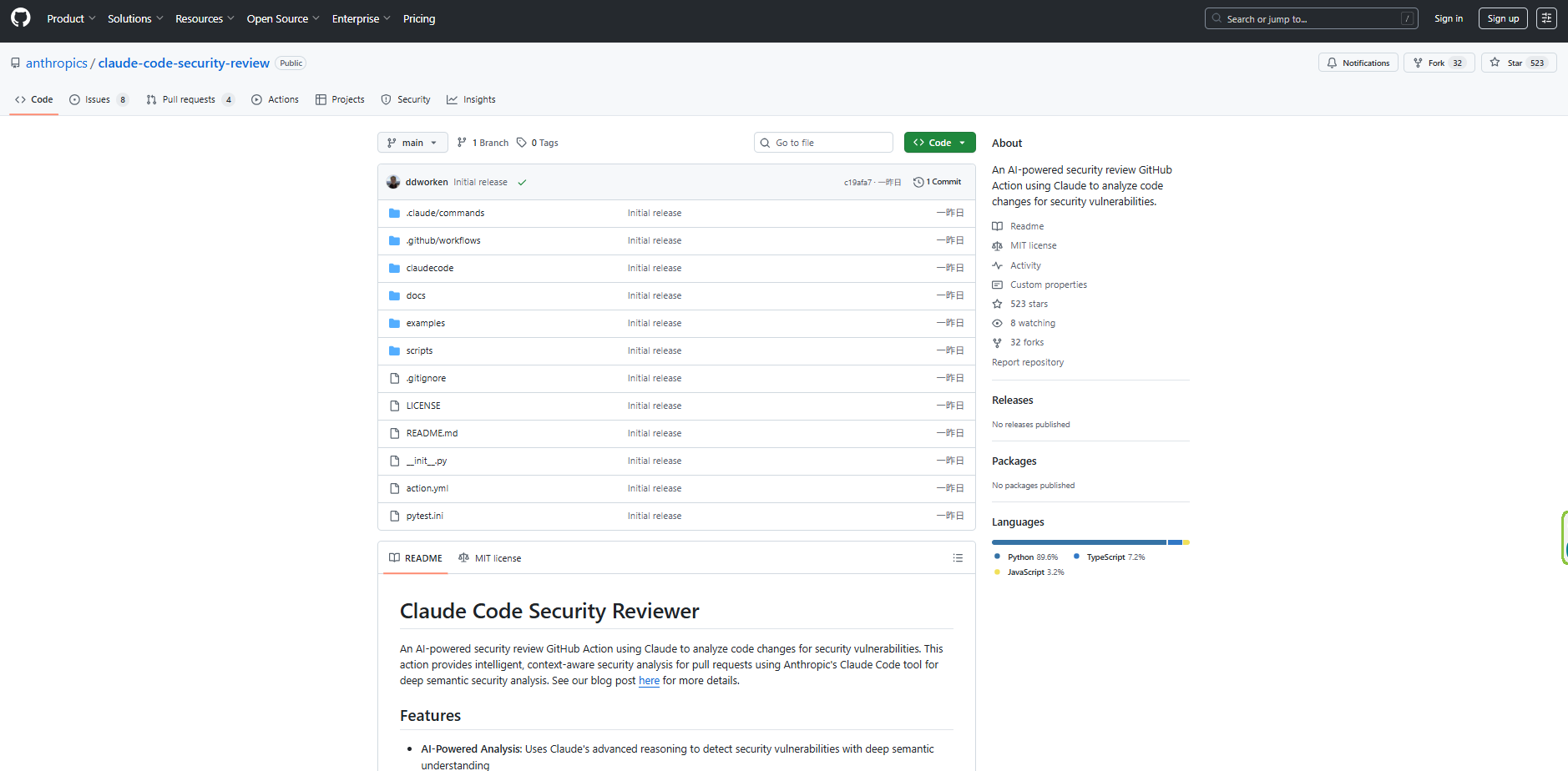Click the verified checkmark next to Initial release
The height and width of the screenshot is (771, 1568).
click(x=522, y=181)
